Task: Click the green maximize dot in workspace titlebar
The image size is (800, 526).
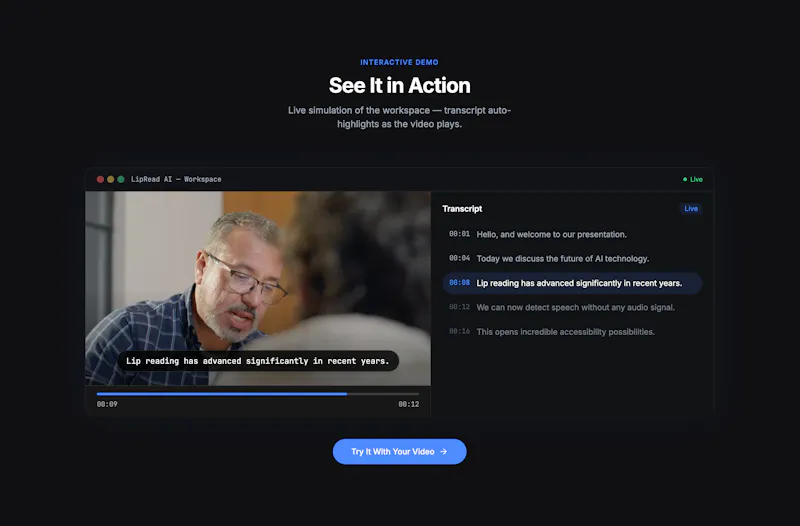Action: [x=121, y=179]
